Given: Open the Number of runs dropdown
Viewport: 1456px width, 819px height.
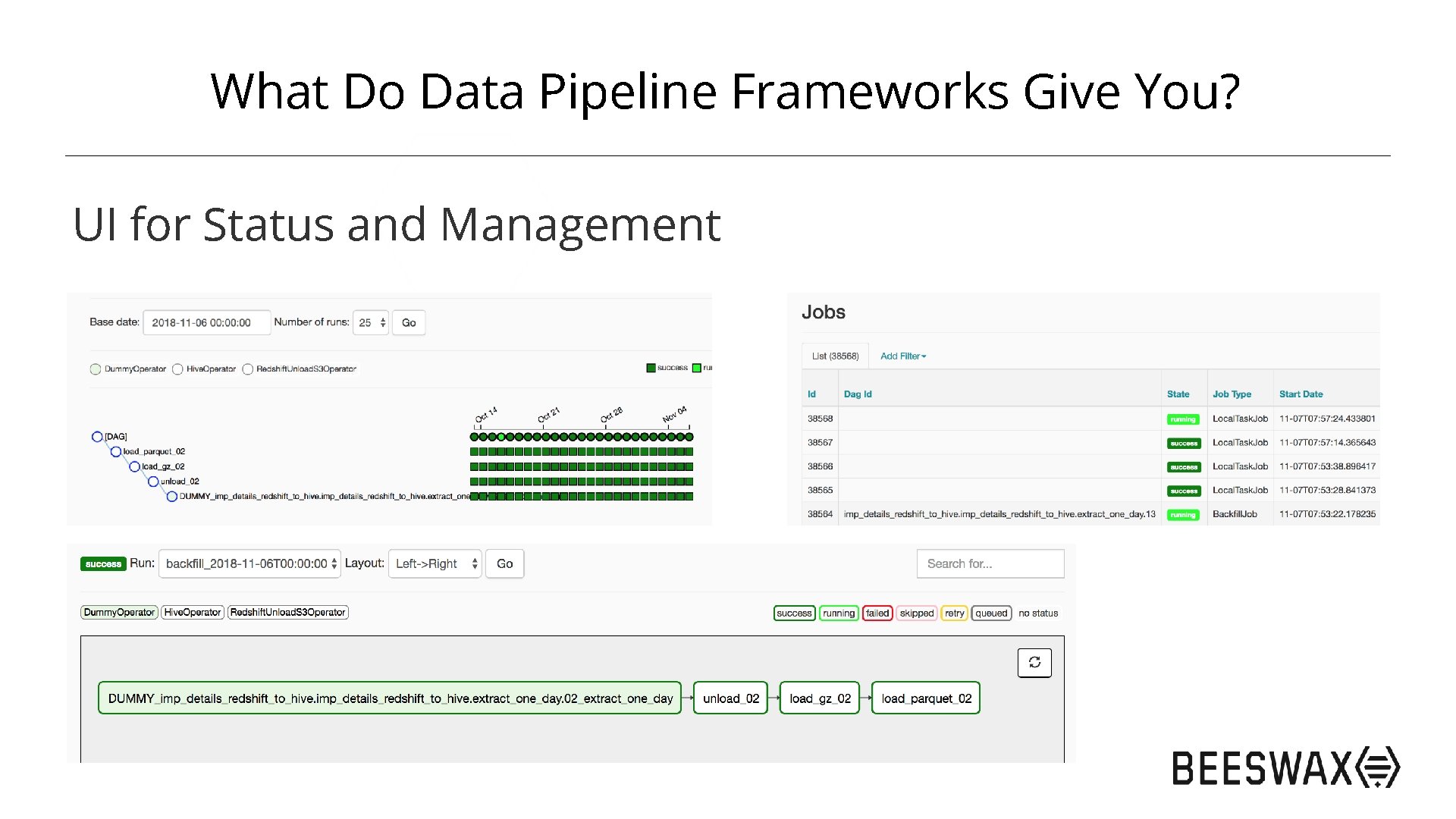Looking at the screenshot, I should click(372, 323).
